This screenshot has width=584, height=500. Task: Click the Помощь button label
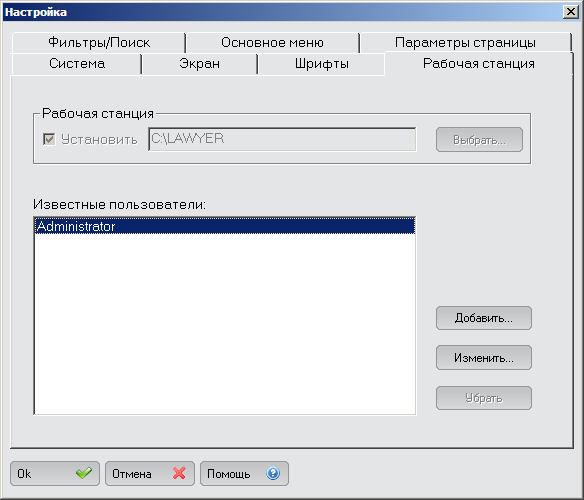point(229,474)
